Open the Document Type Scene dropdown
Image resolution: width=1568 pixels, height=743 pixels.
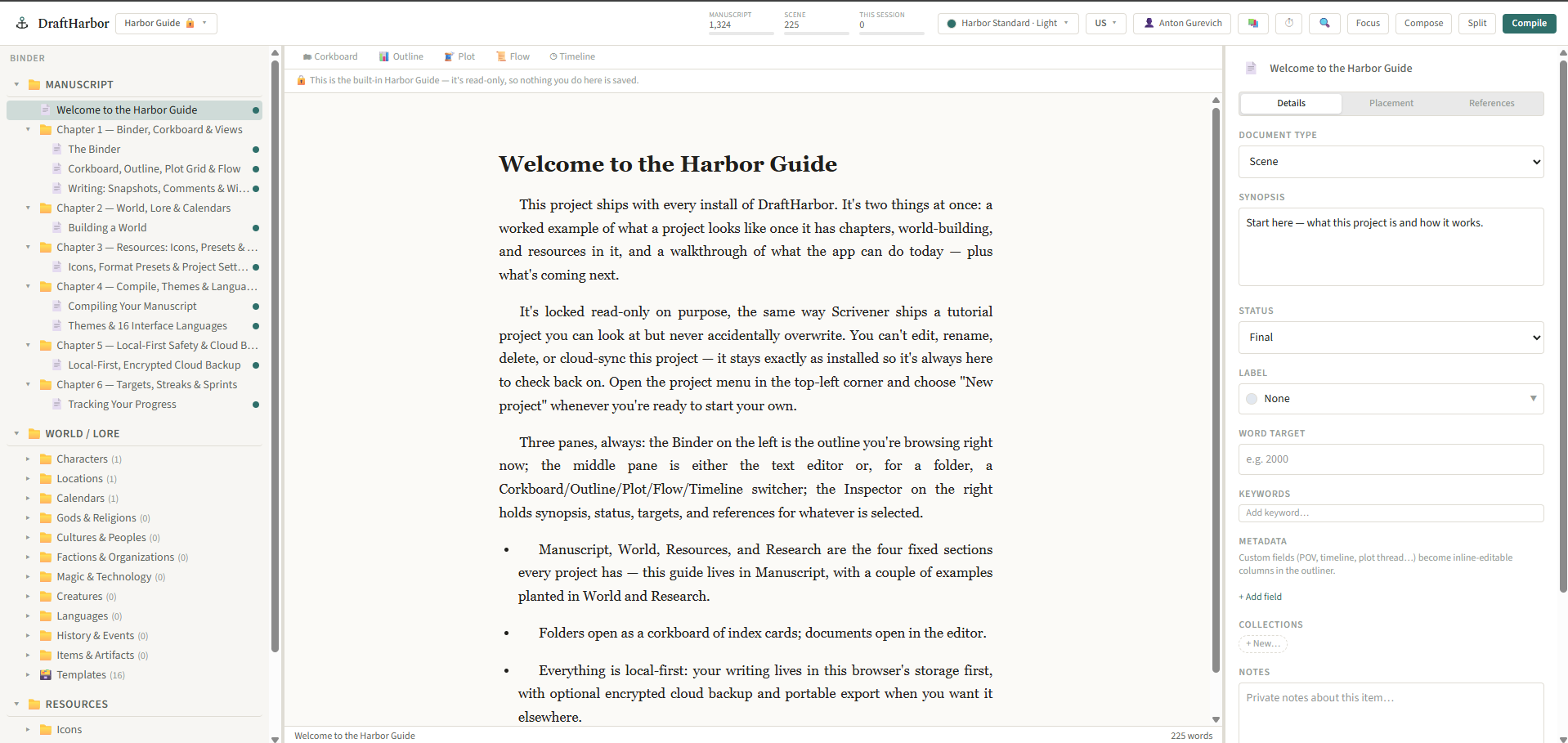[1391, 162]
